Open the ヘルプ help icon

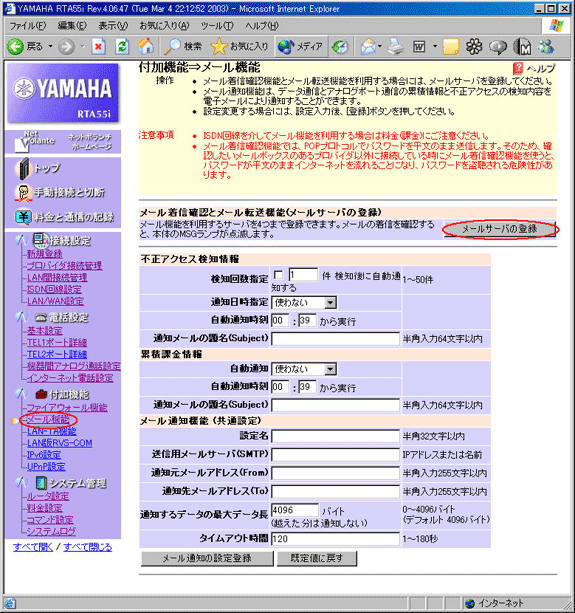(x=518, y=68)
